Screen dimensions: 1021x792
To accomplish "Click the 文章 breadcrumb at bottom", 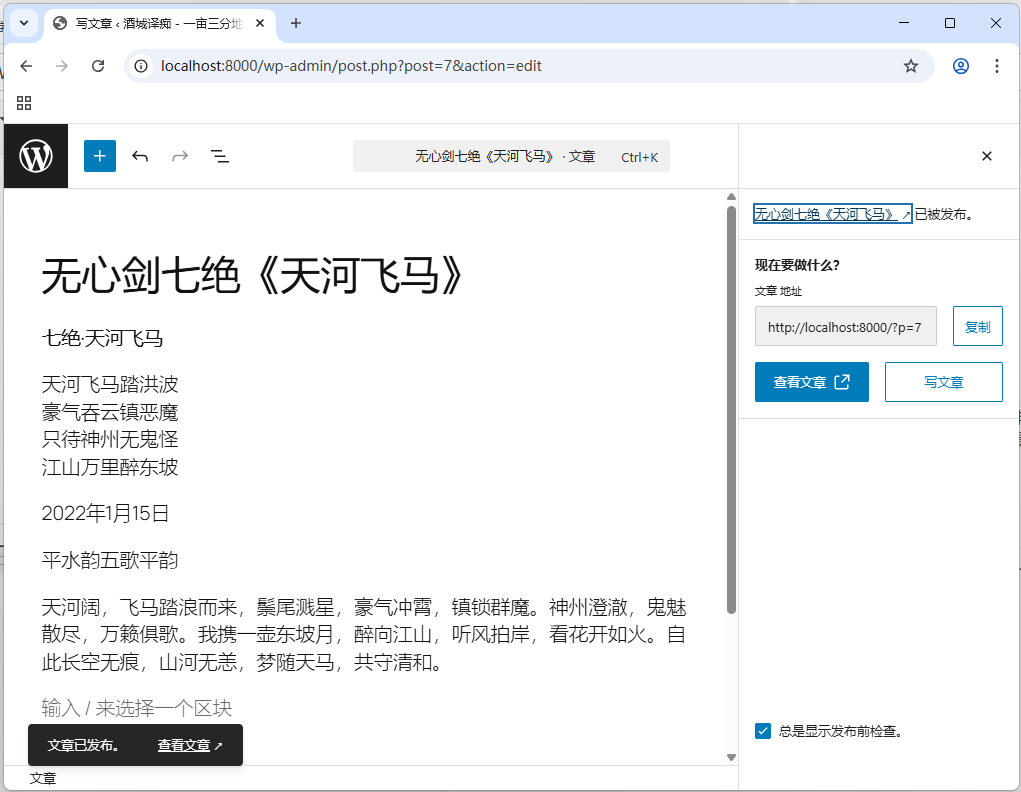I will (x=43, y=778).
